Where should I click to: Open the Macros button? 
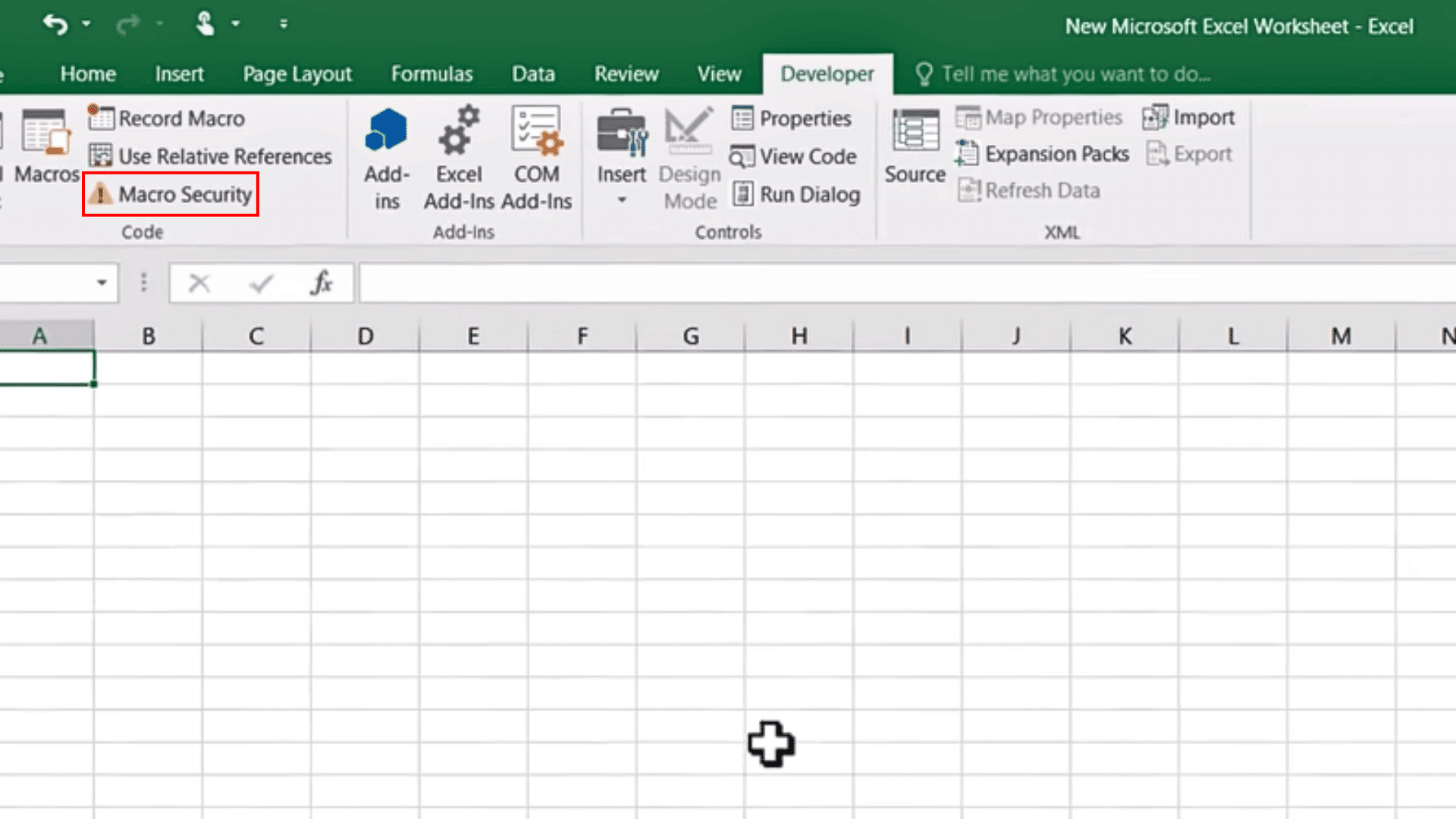click(x=47, y=146)
